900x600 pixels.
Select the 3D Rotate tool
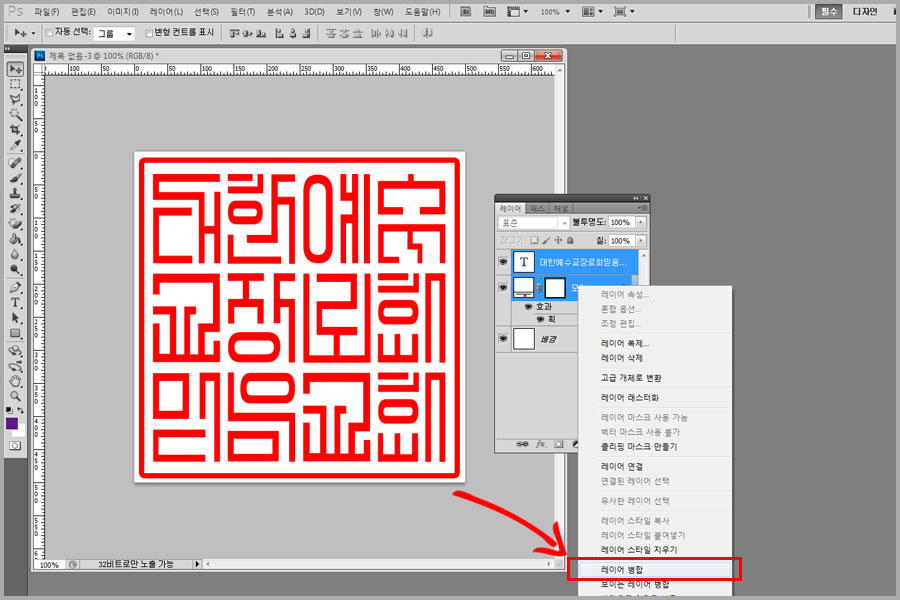15,351
